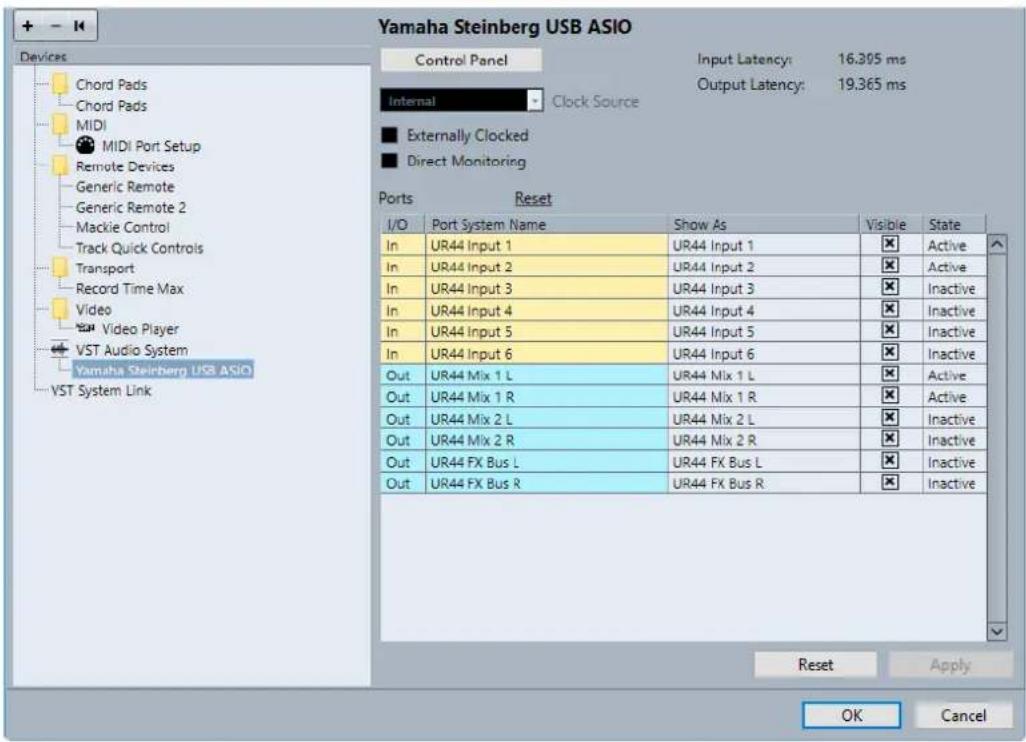Edit Show As name UR44 Input 1
Viewport: 1026px width, 742px height.
point(764,245)
